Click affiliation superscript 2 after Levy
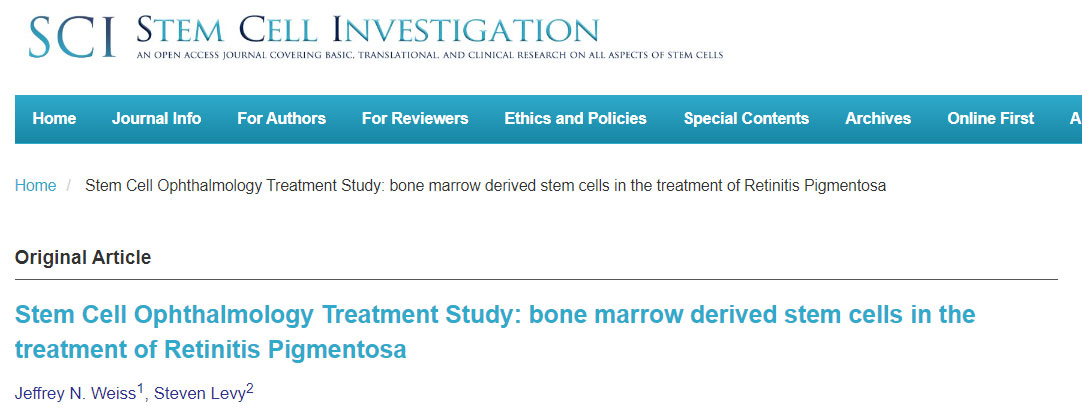Image resolution: width=1082 pixels, height=415 pixels. pos(250,388)
